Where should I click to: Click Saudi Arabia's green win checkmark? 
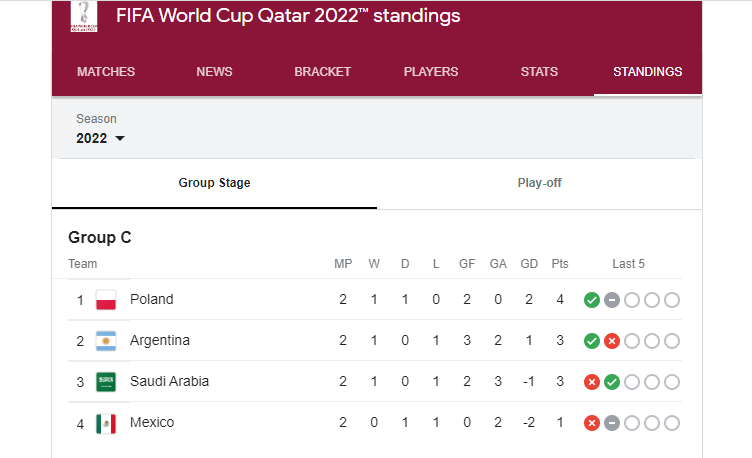click(612, 382)
